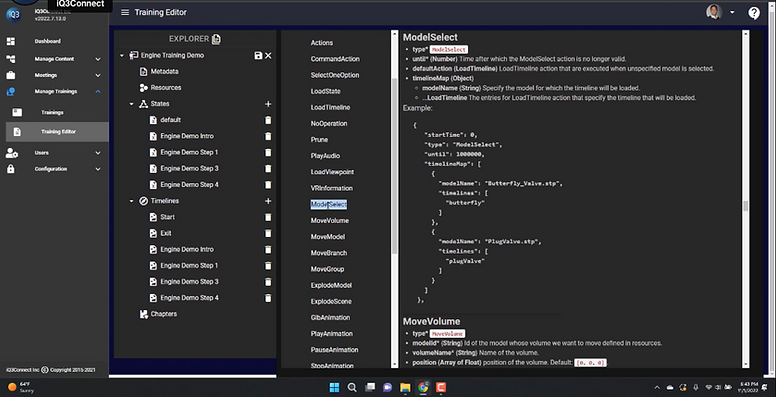Open Windows Start menu
The height and width of the screenshot is (397, 776).
coord(335,388)
